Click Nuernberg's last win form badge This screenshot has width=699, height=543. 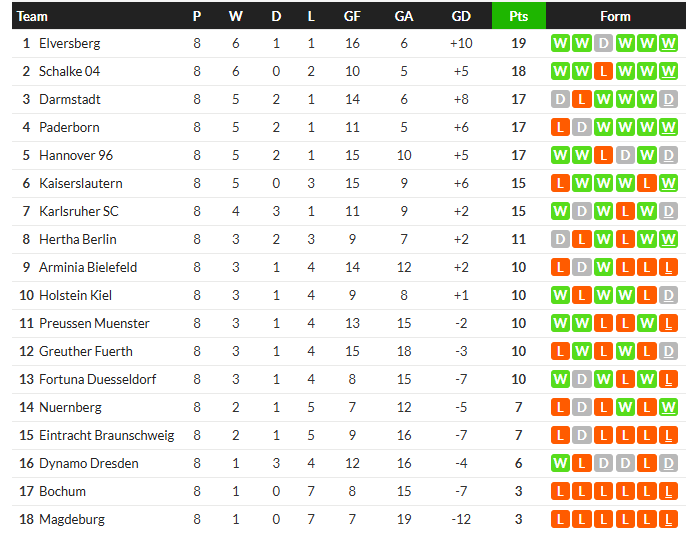(669, 407)
